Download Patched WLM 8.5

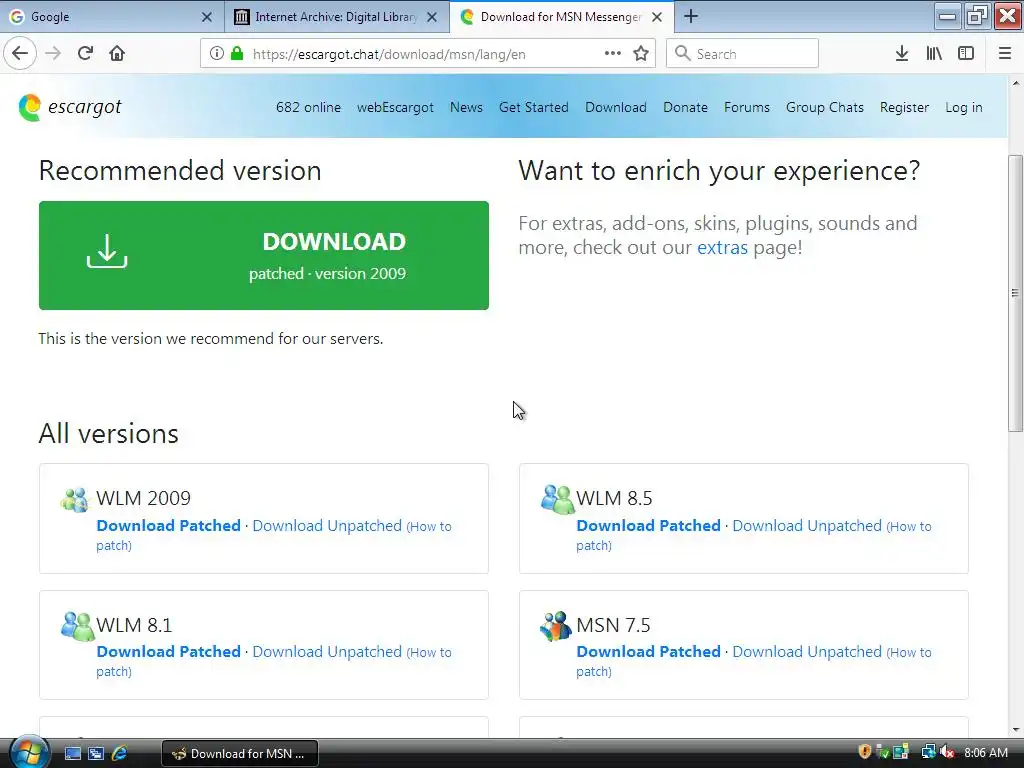click(x=648, y=526)
